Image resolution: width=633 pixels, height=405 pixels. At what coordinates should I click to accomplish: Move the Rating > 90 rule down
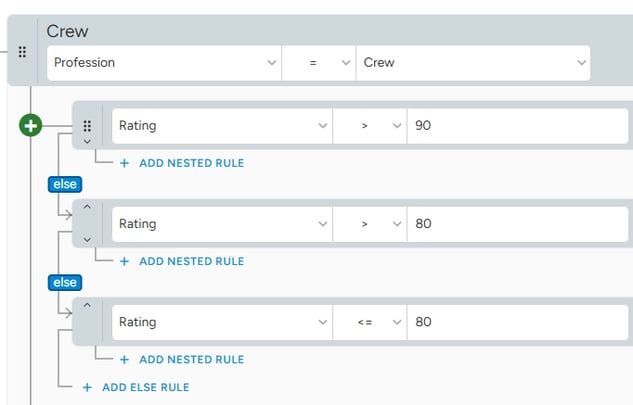point(87,142)
